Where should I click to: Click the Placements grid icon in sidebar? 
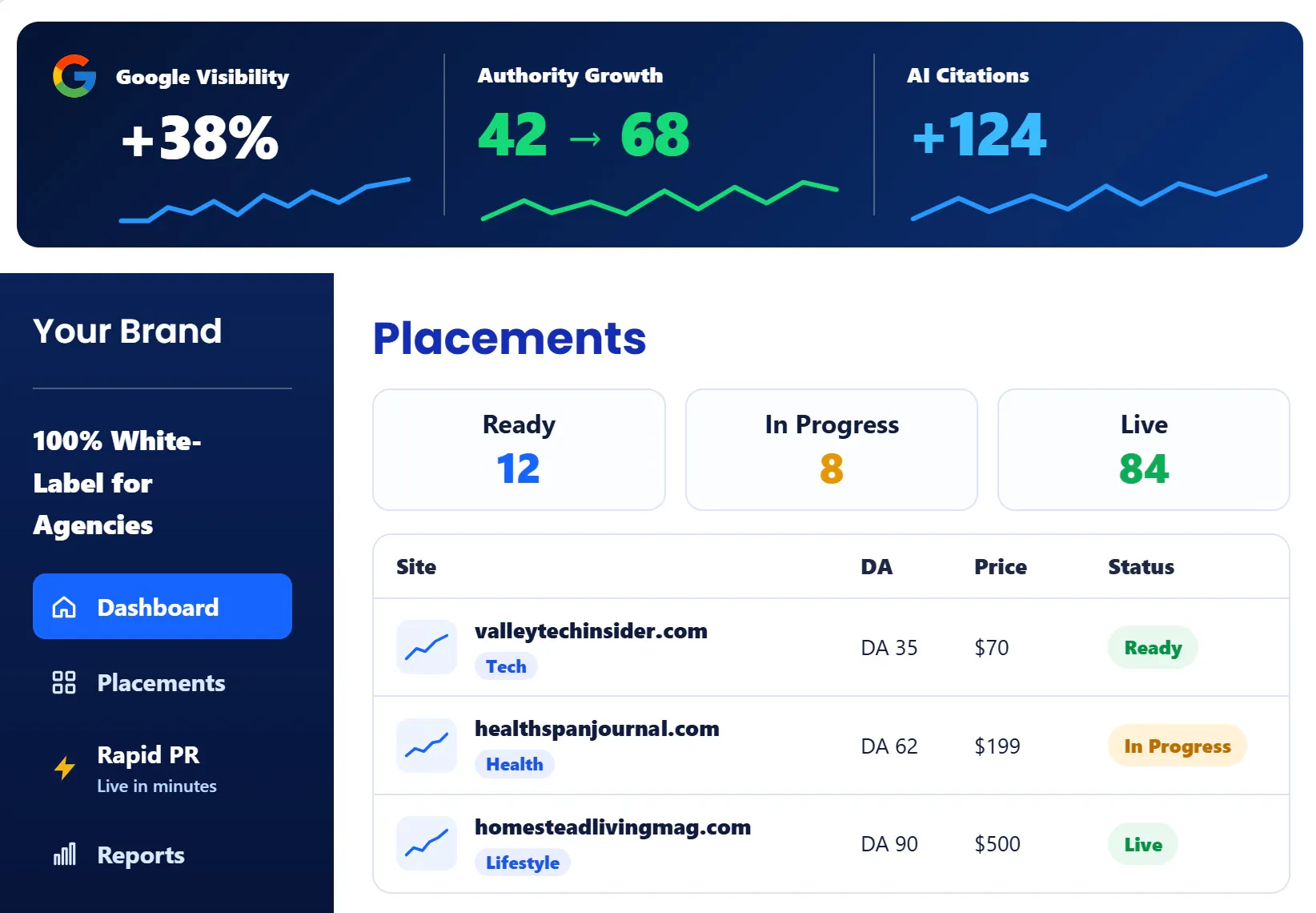[x=64, y=682]
